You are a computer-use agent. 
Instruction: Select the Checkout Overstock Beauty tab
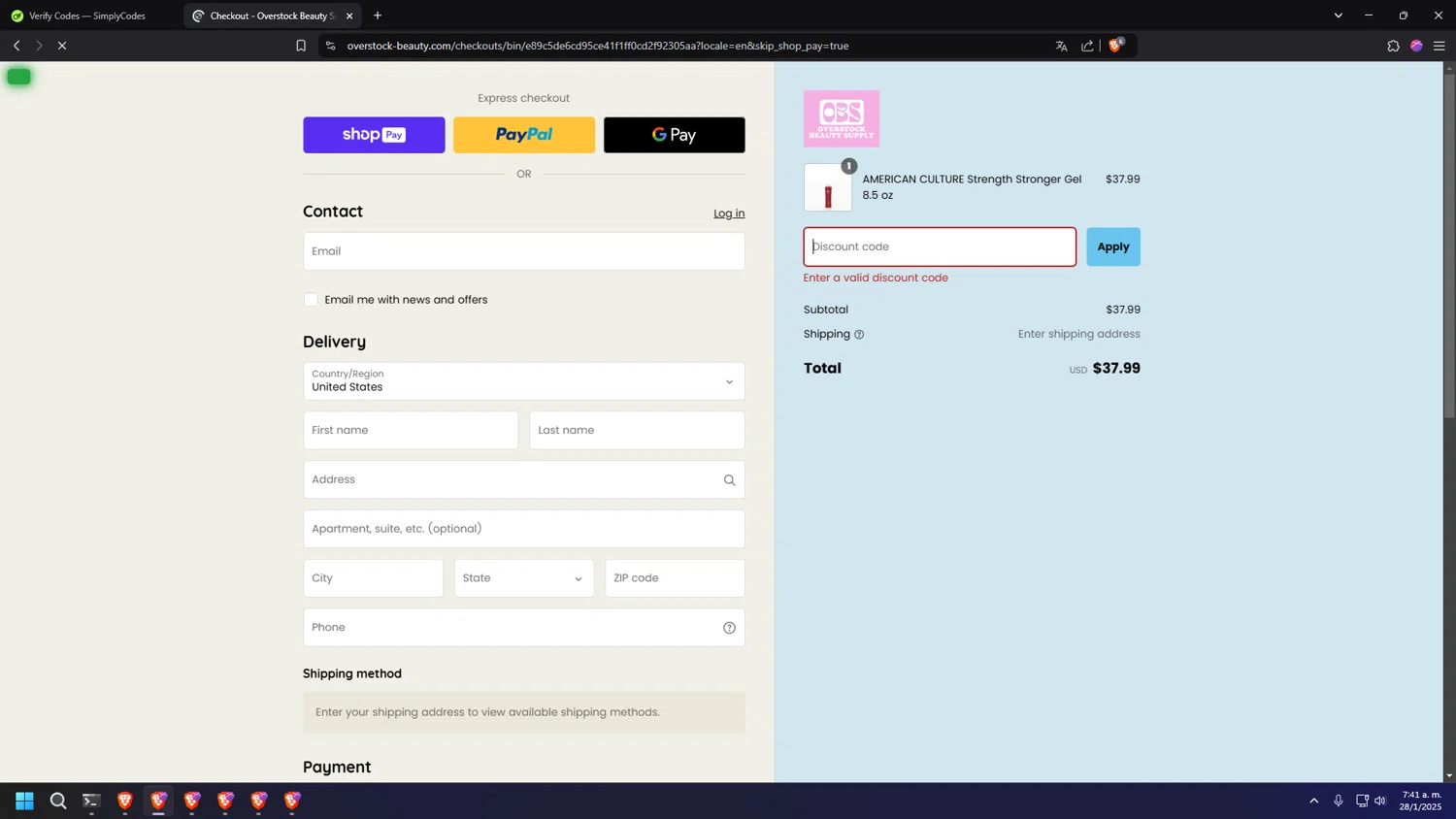coord(270,16)
